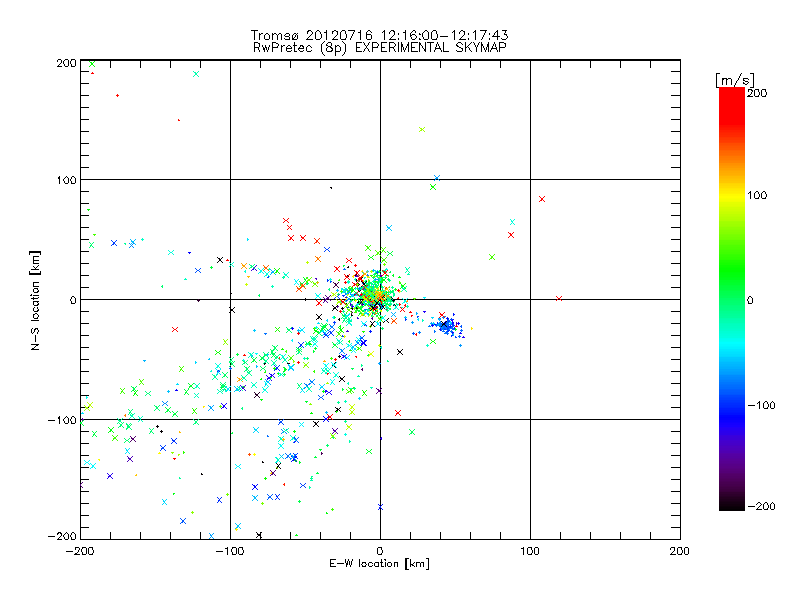Click the X-axis tick label "0"

tap(380, 551)
